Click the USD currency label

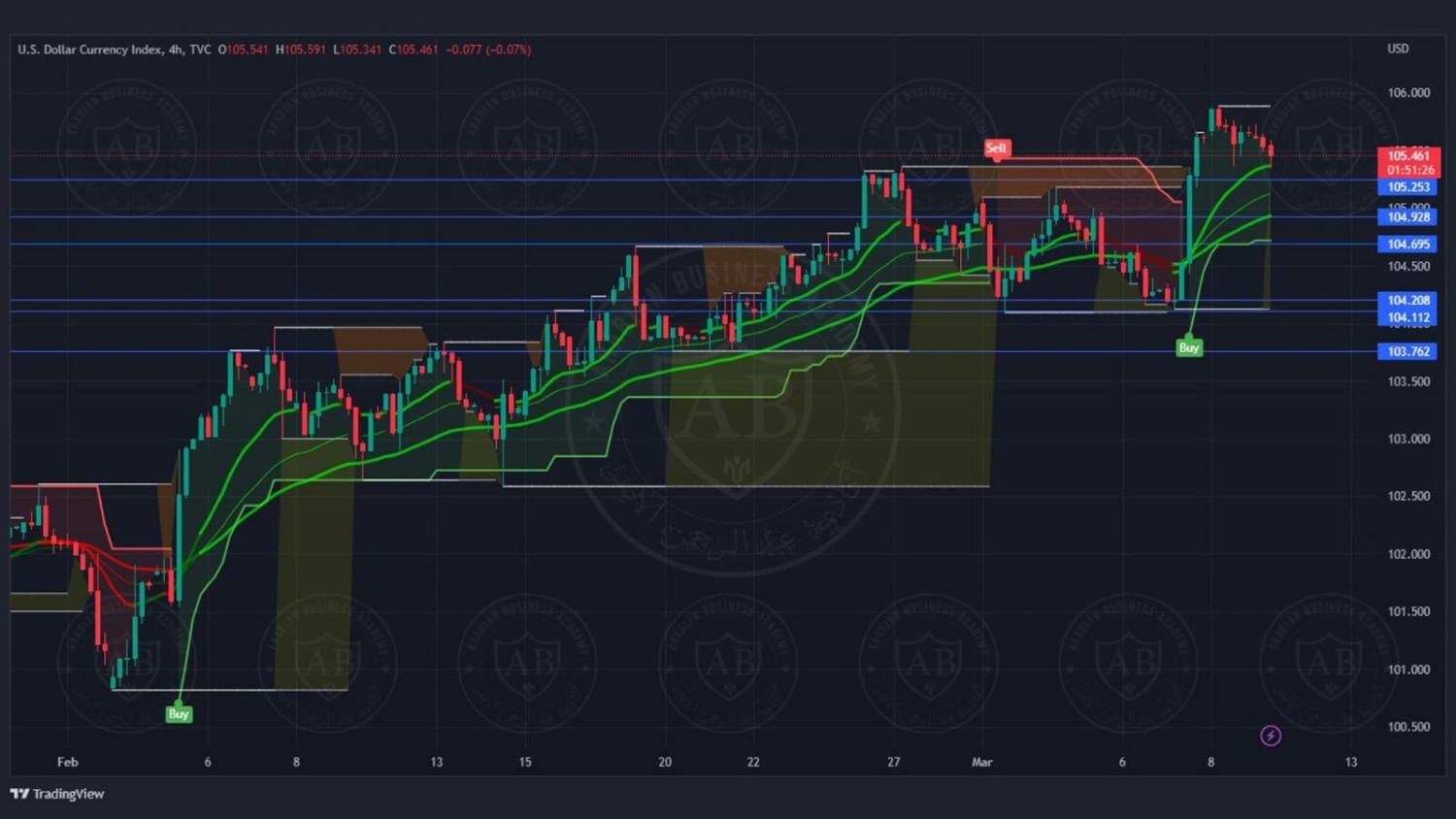pos(1398,49)
